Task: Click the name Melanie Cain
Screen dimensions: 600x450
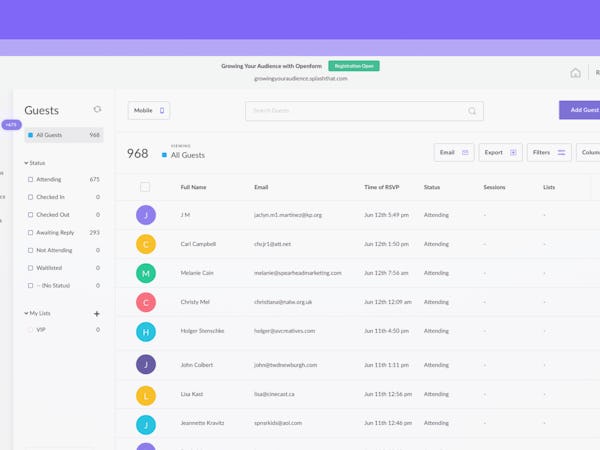Action: [x=197, y=273]
